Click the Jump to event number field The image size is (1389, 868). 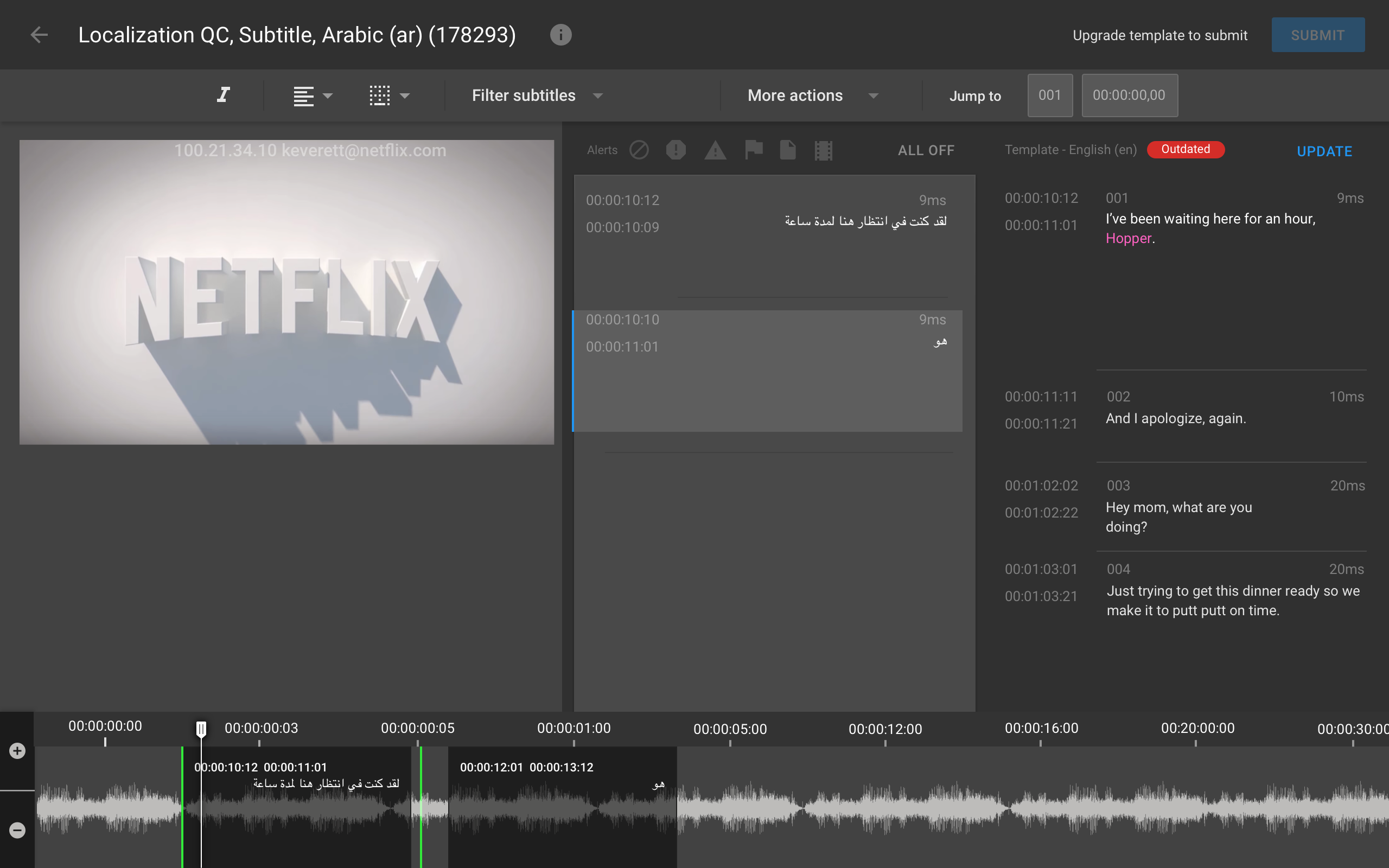click(1050, 95)
